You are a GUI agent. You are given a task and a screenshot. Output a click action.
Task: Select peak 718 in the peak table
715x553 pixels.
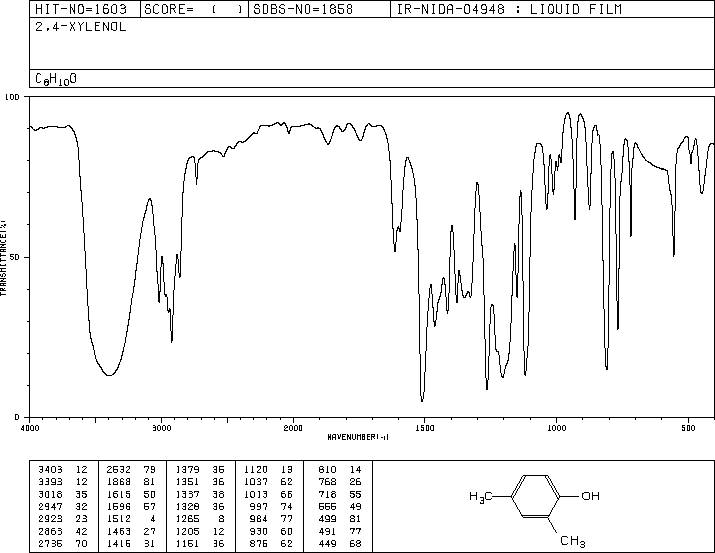[x=327, y=494]
